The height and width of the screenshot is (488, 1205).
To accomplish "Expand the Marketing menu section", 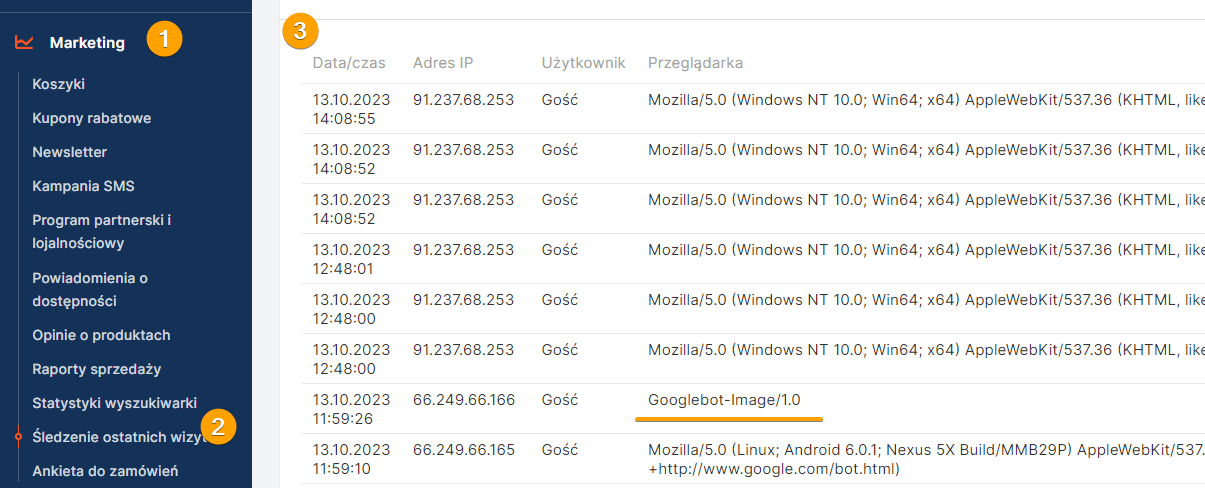I will click(x=87, y=42).
